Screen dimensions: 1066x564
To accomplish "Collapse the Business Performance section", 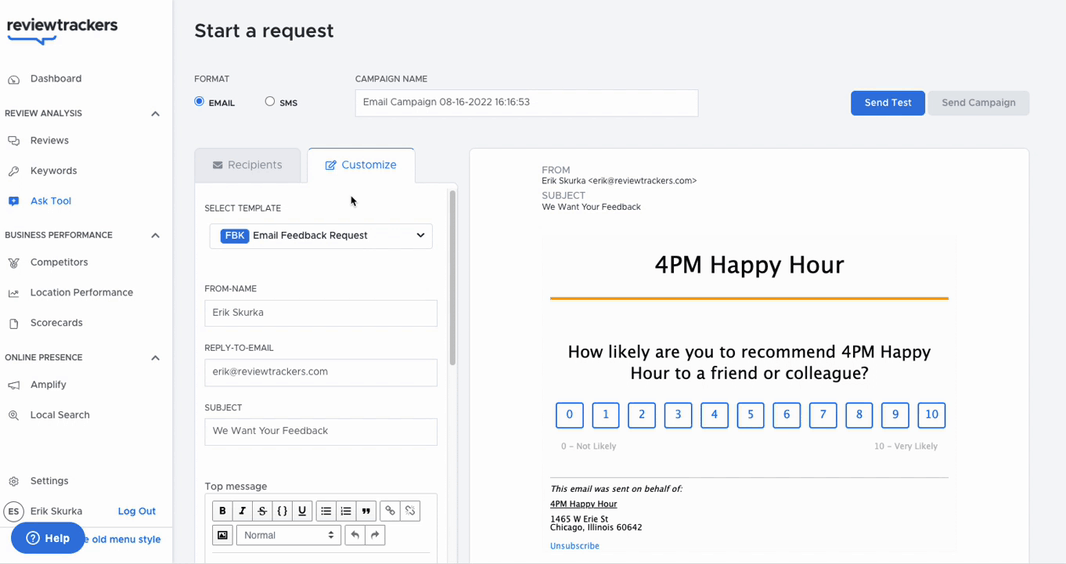I will (x=155, y=235).
